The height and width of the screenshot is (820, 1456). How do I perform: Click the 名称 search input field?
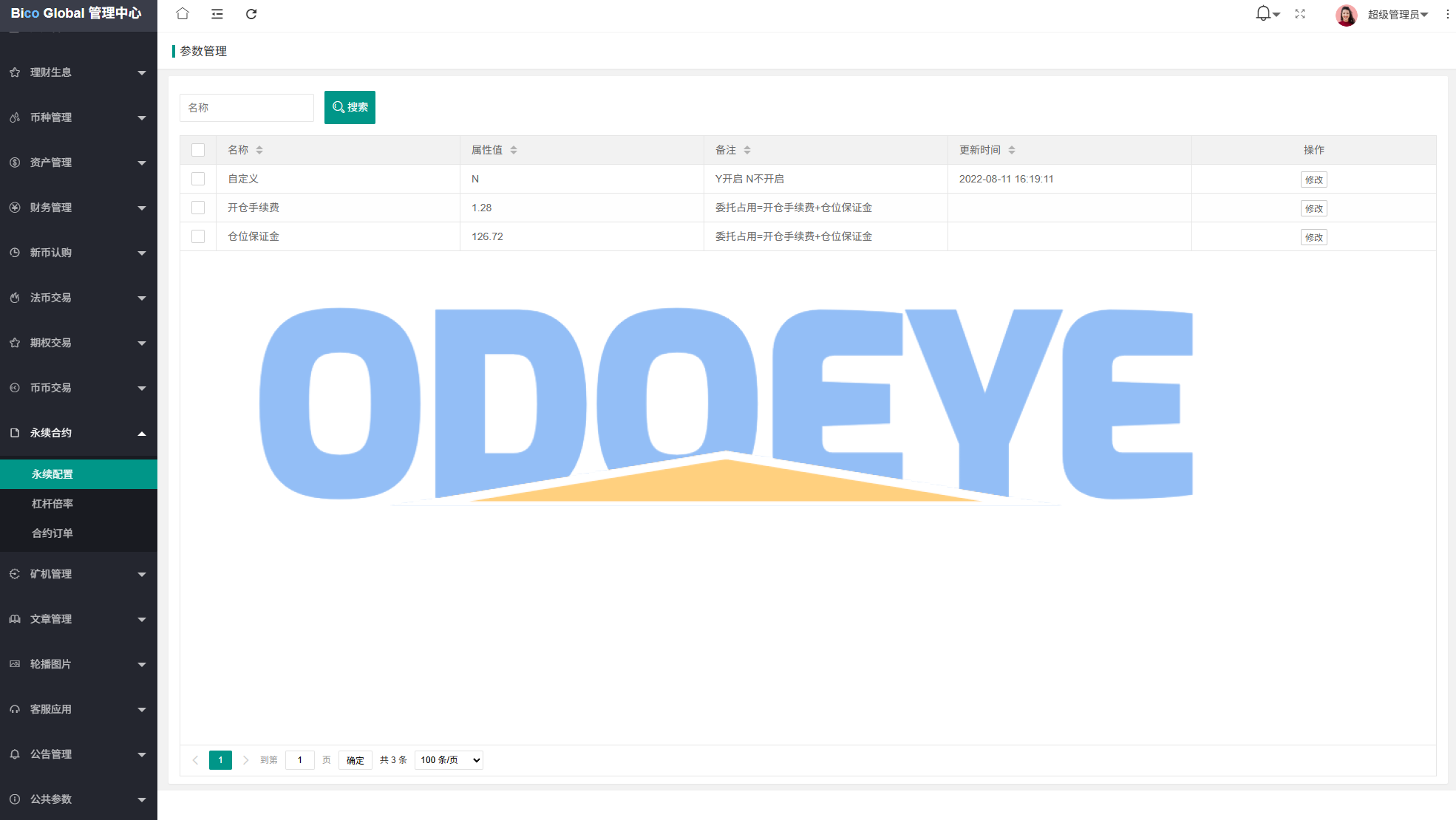[247, 108]
